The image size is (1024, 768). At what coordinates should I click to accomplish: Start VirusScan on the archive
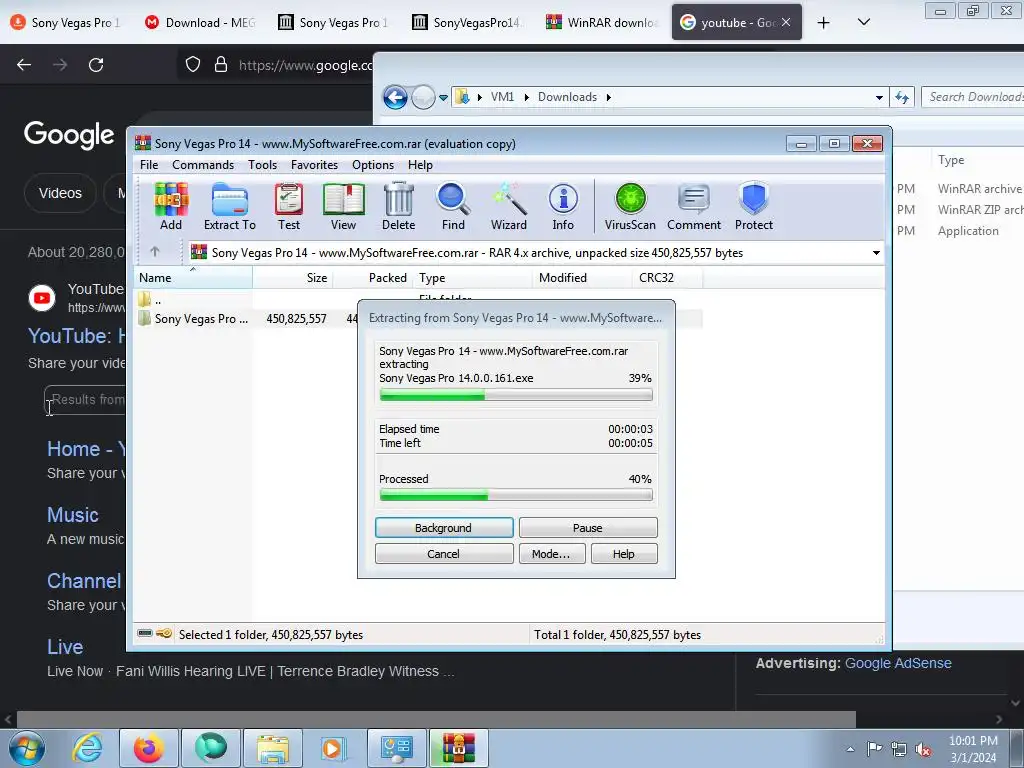pyautogui.click(x=630, y=206)
